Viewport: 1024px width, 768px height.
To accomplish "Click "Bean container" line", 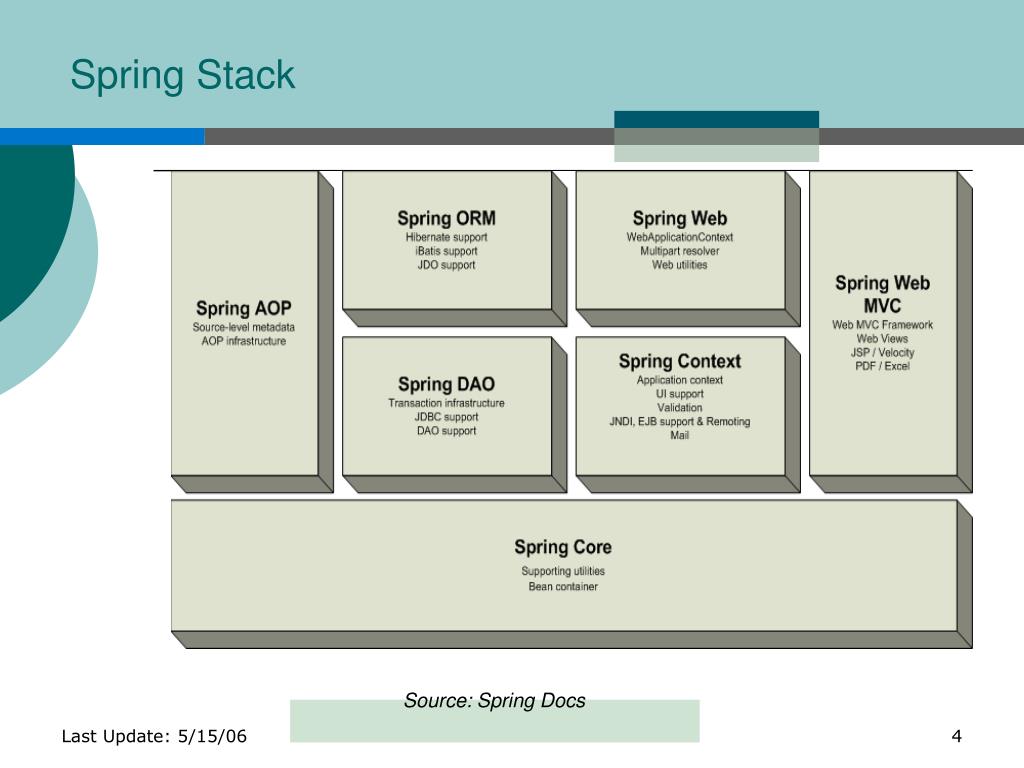I will pyautogui.click(x=563, y=586).
